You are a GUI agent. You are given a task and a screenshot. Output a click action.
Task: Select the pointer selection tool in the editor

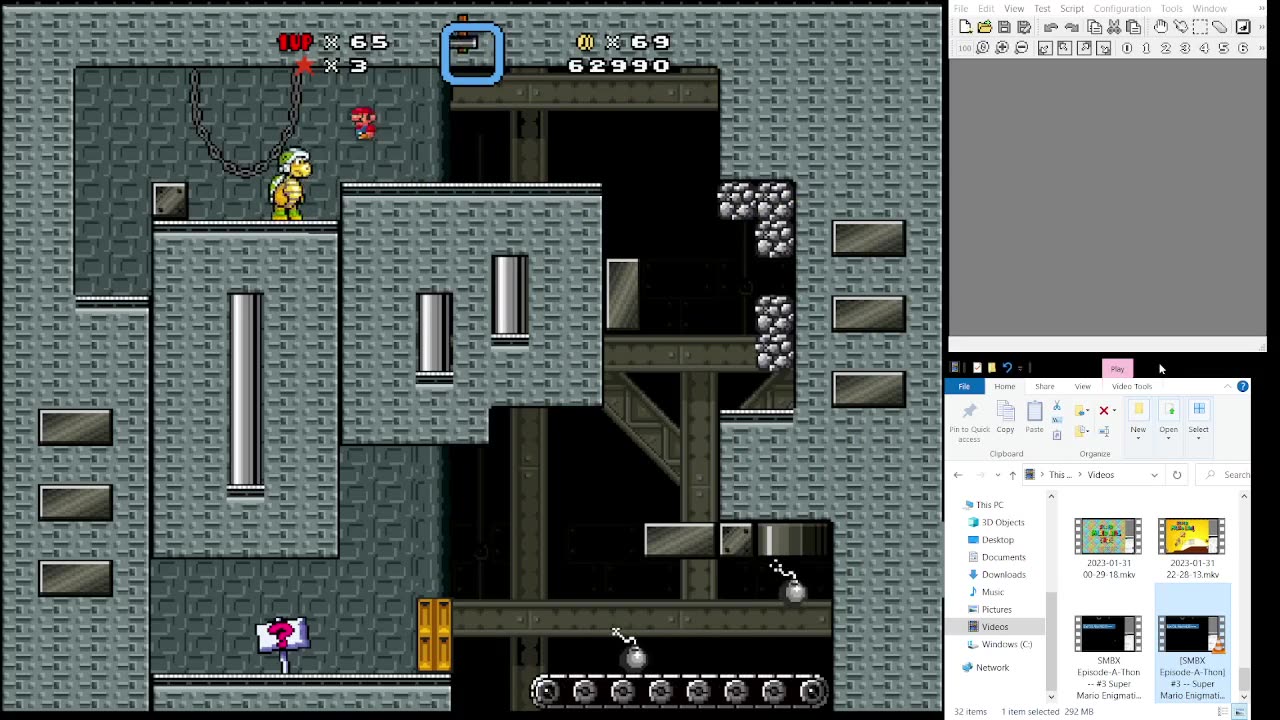tap(1181, 26)
